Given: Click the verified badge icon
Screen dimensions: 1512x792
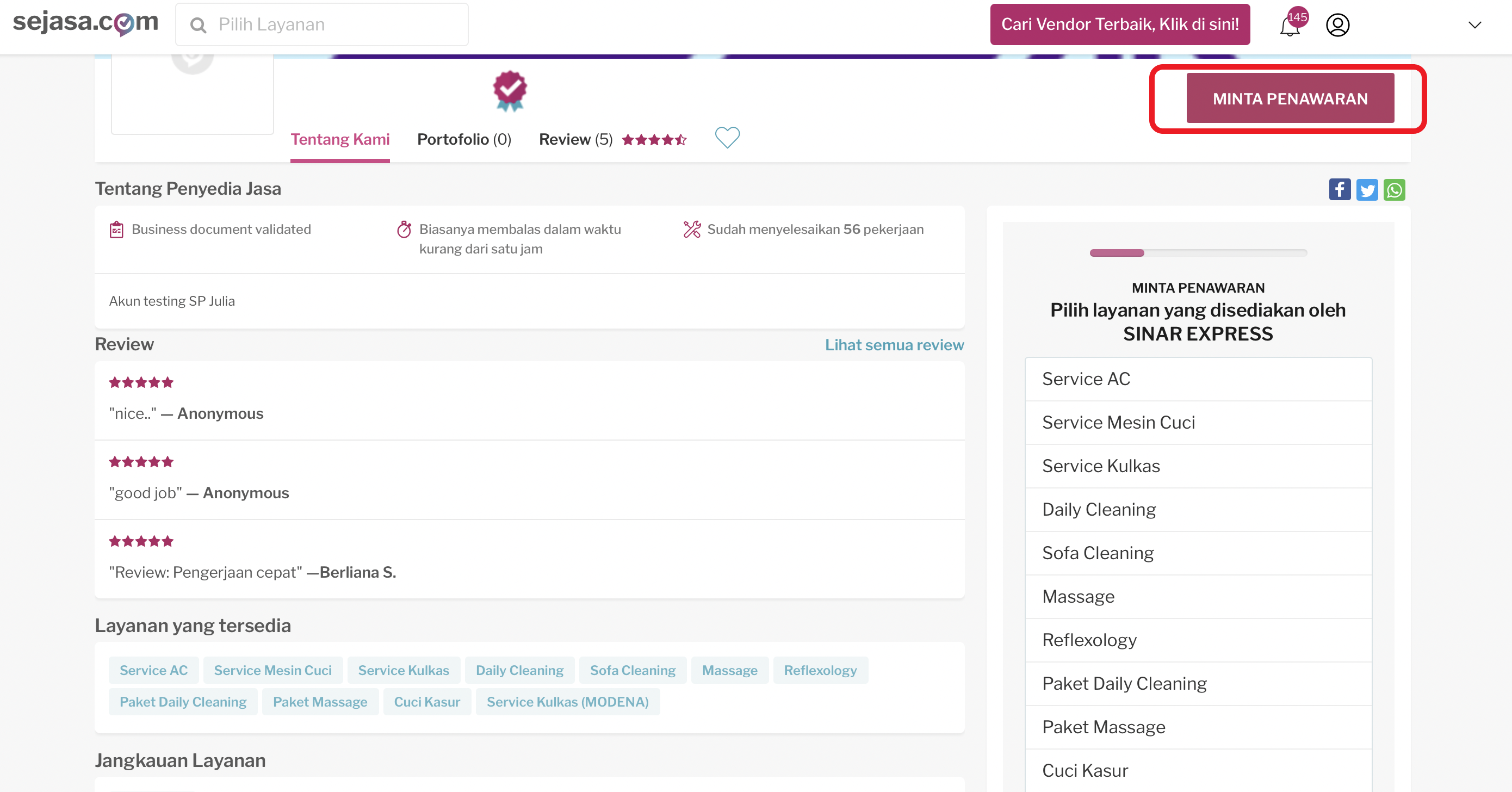Looking at the screenshot, I should [510, 90].
